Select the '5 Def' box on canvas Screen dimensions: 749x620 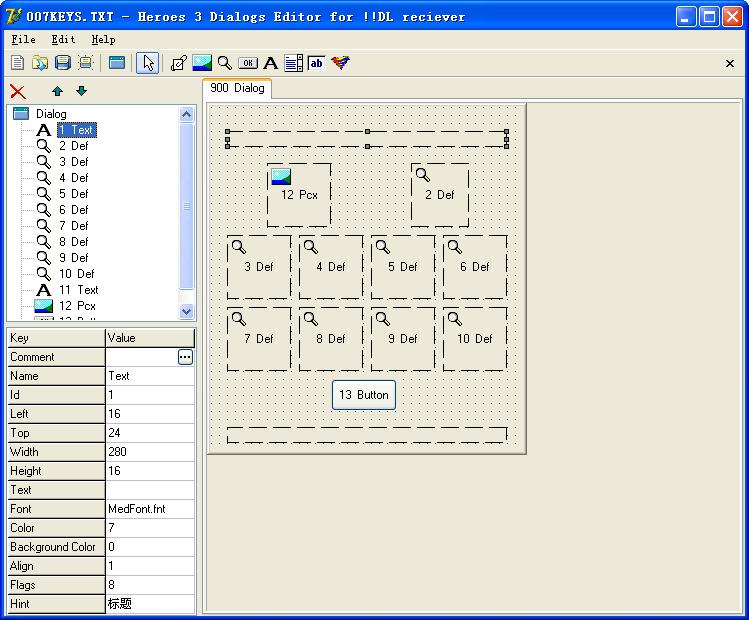click(403, 267)
